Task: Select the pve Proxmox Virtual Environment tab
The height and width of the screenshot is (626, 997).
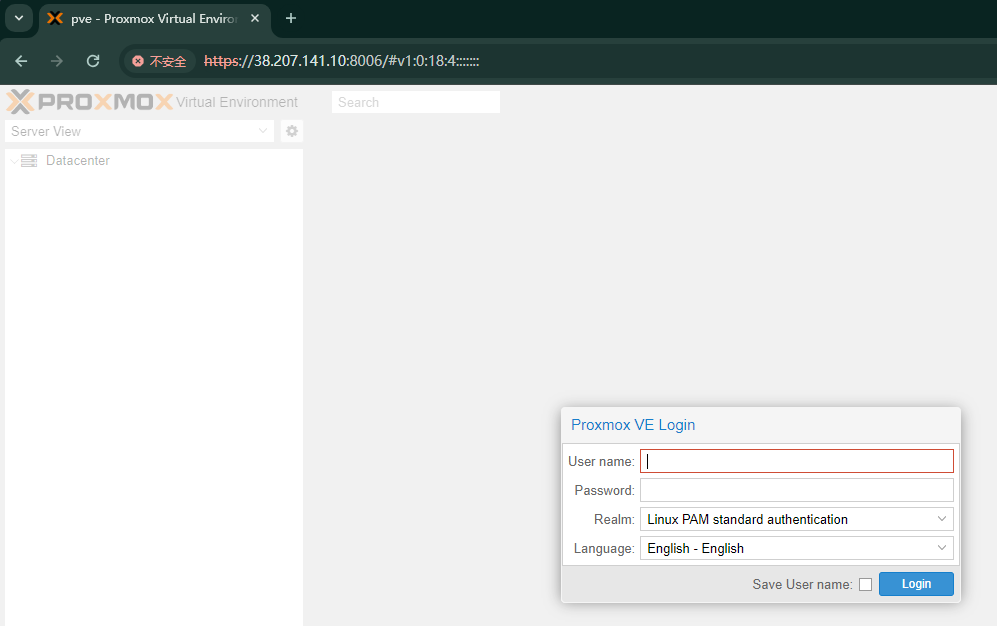Action: tap(154, 18)
